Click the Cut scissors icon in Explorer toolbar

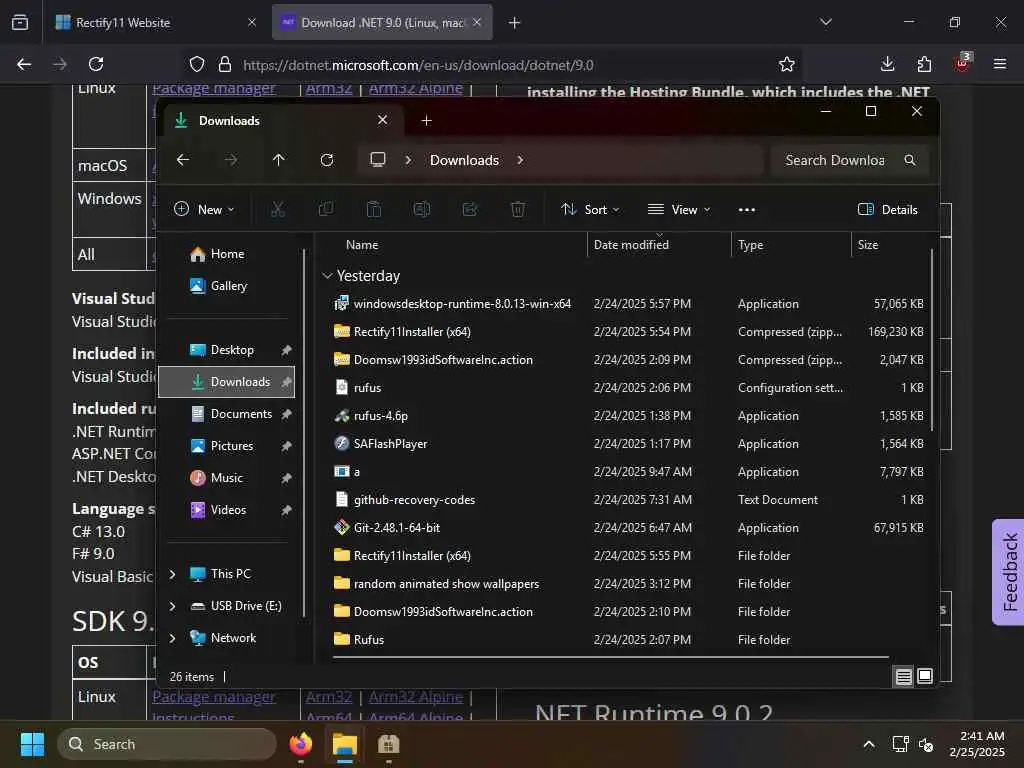pyautogui.click(x=278, y=209)
